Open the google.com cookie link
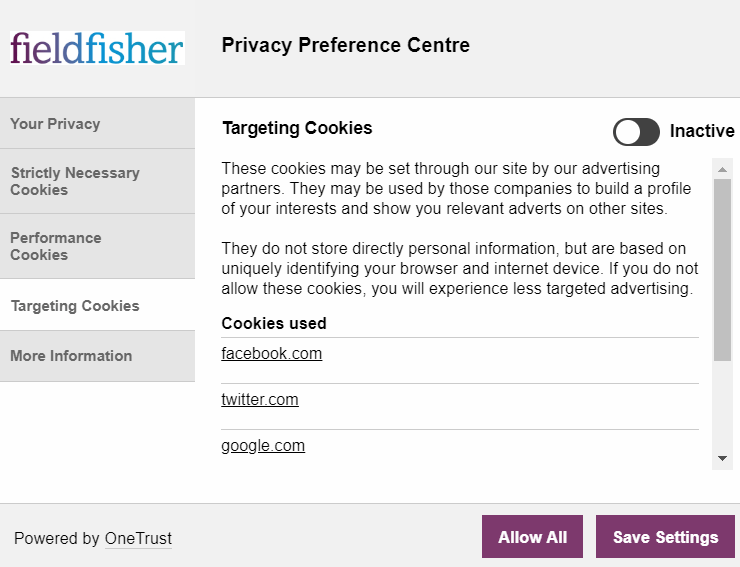Image resolution: width=740 pixels, height=567 pixels. (x=263, y=446)
